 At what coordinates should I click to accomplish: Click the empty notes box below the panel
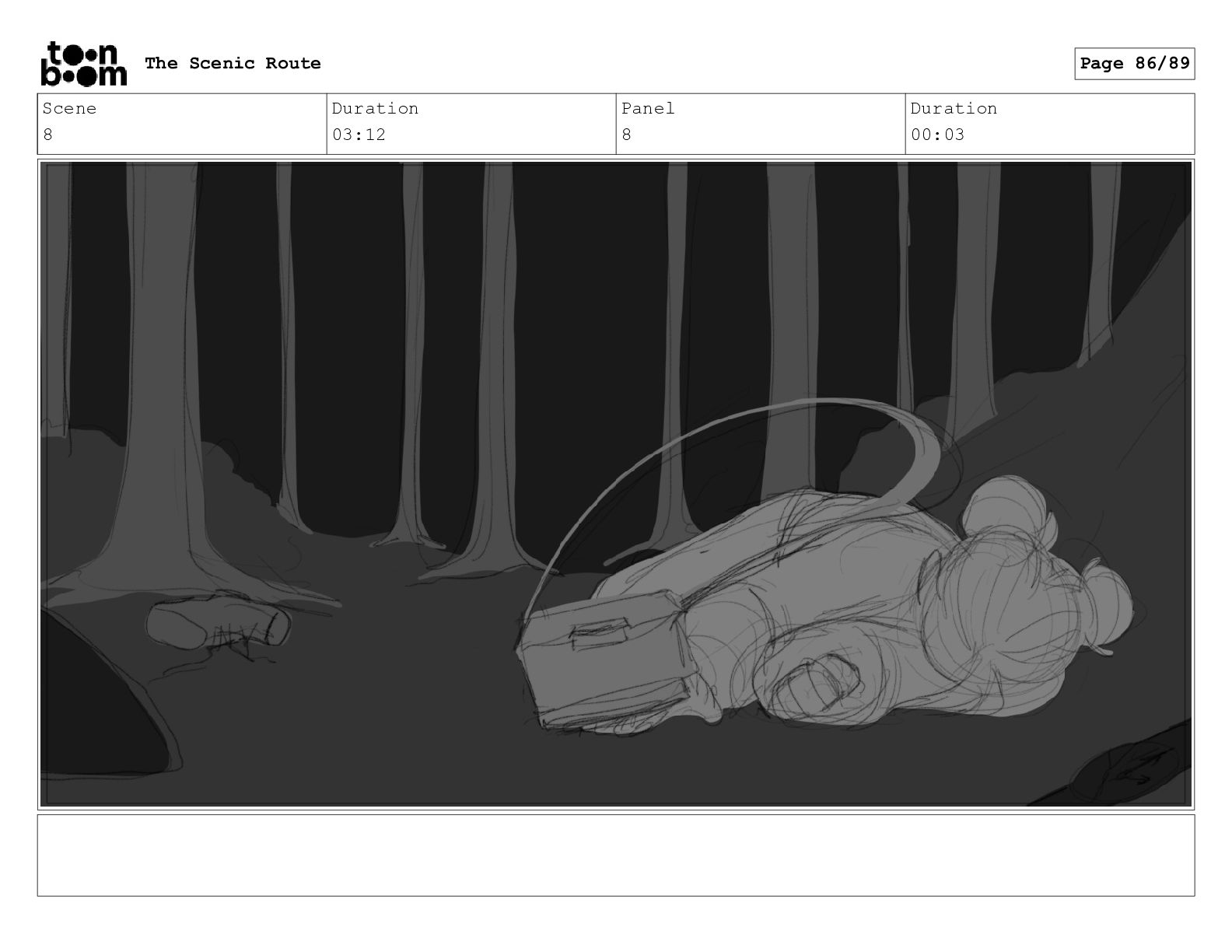pyautogui.click(x=616, y=855)
